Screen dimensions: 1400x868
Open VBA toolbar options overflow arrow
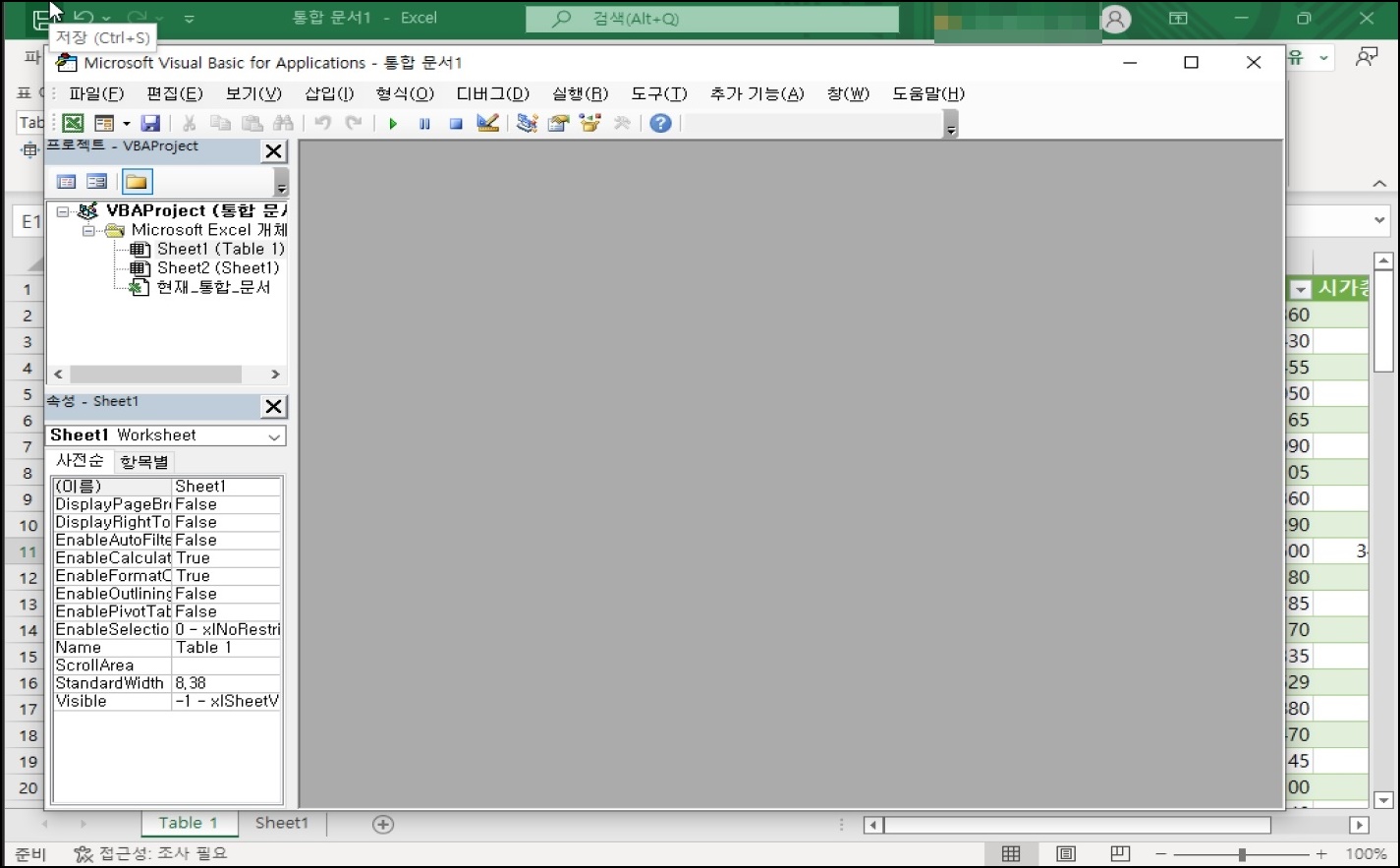950,125
